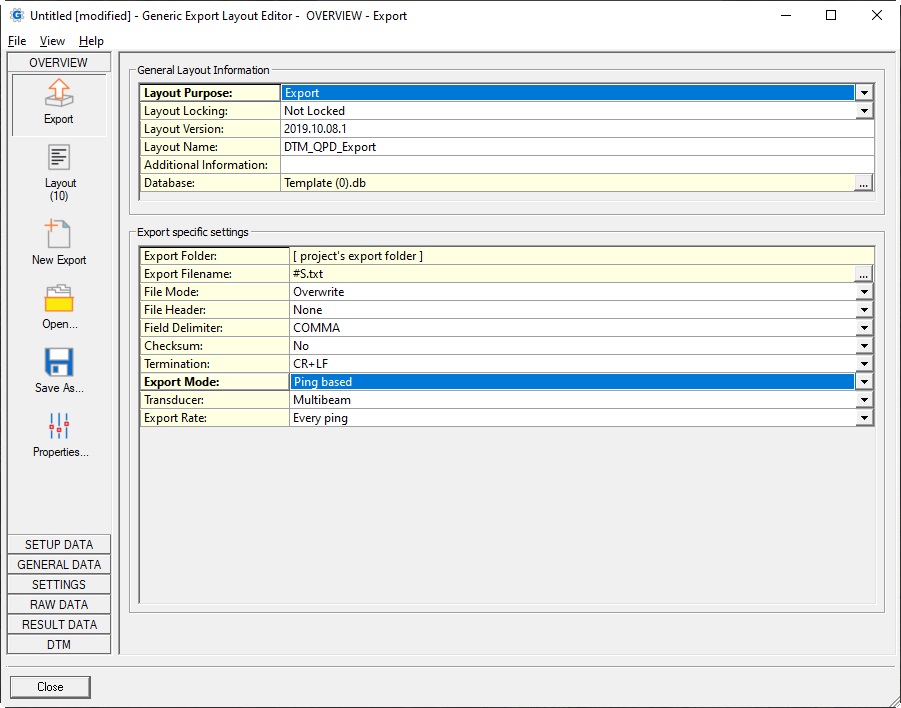
Task: Click the Database browse ellipsis button
Action: [864, 183]
